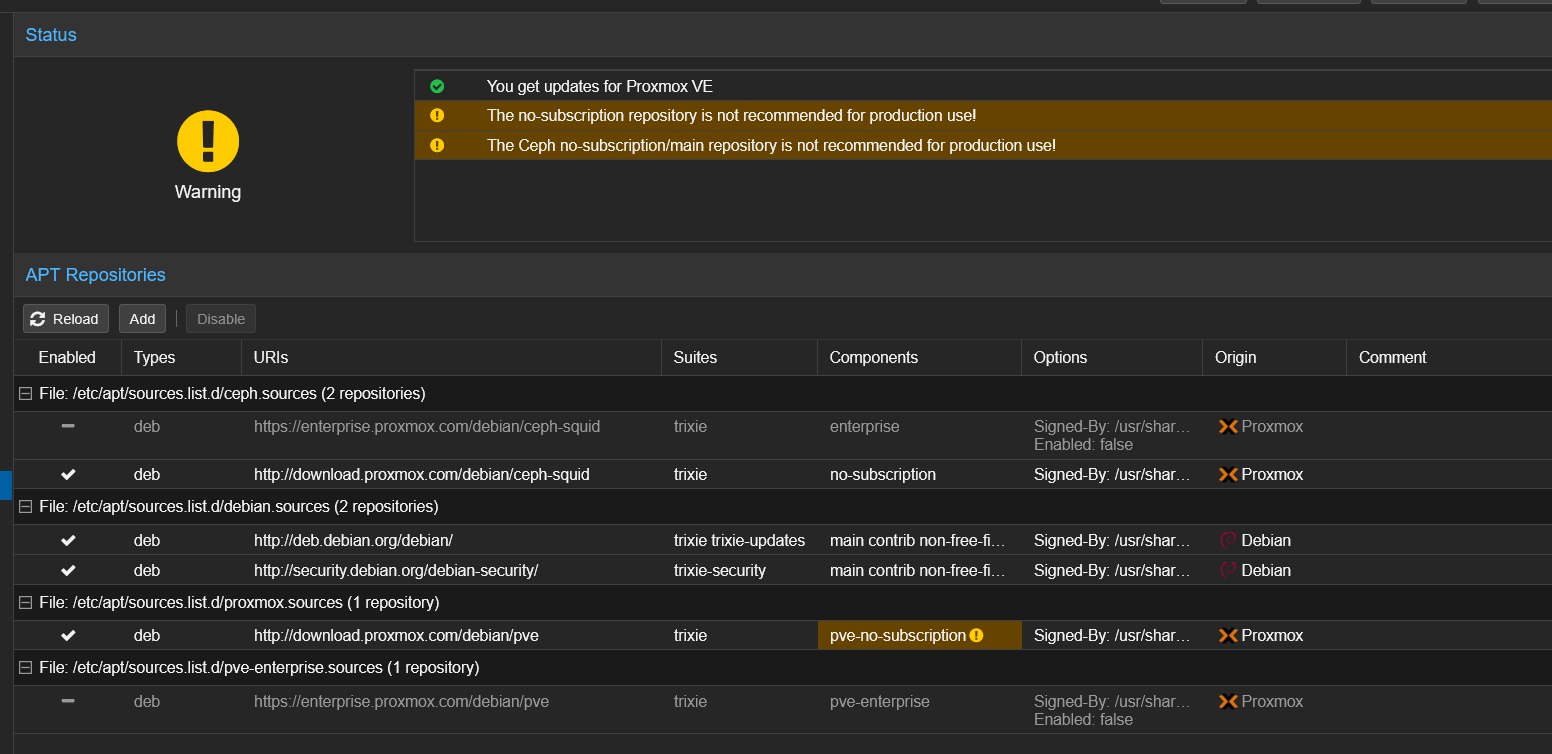The height and width of the screenshot is (754, 1552).
Task: Click the warning icon beside the Ceph no-subscription message
Action: click(437, 145)
